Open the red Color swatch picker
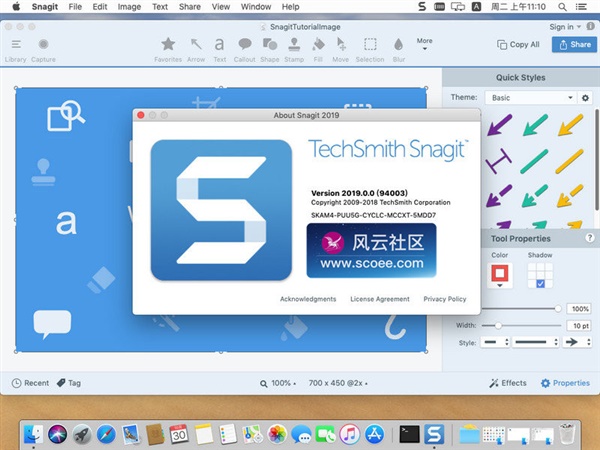Screen dimensions: 600x450 coord(500,275)
